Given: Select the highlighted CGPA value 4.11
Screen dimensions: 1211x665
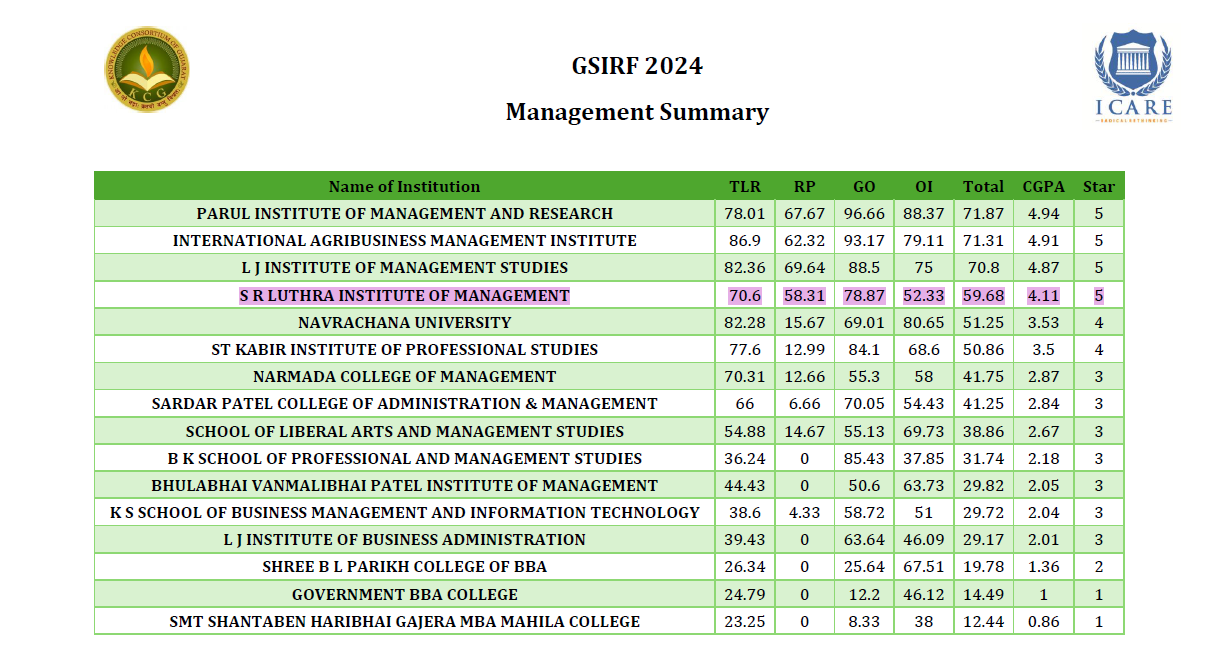Looking at the screenshot, I should point(1043,295).
